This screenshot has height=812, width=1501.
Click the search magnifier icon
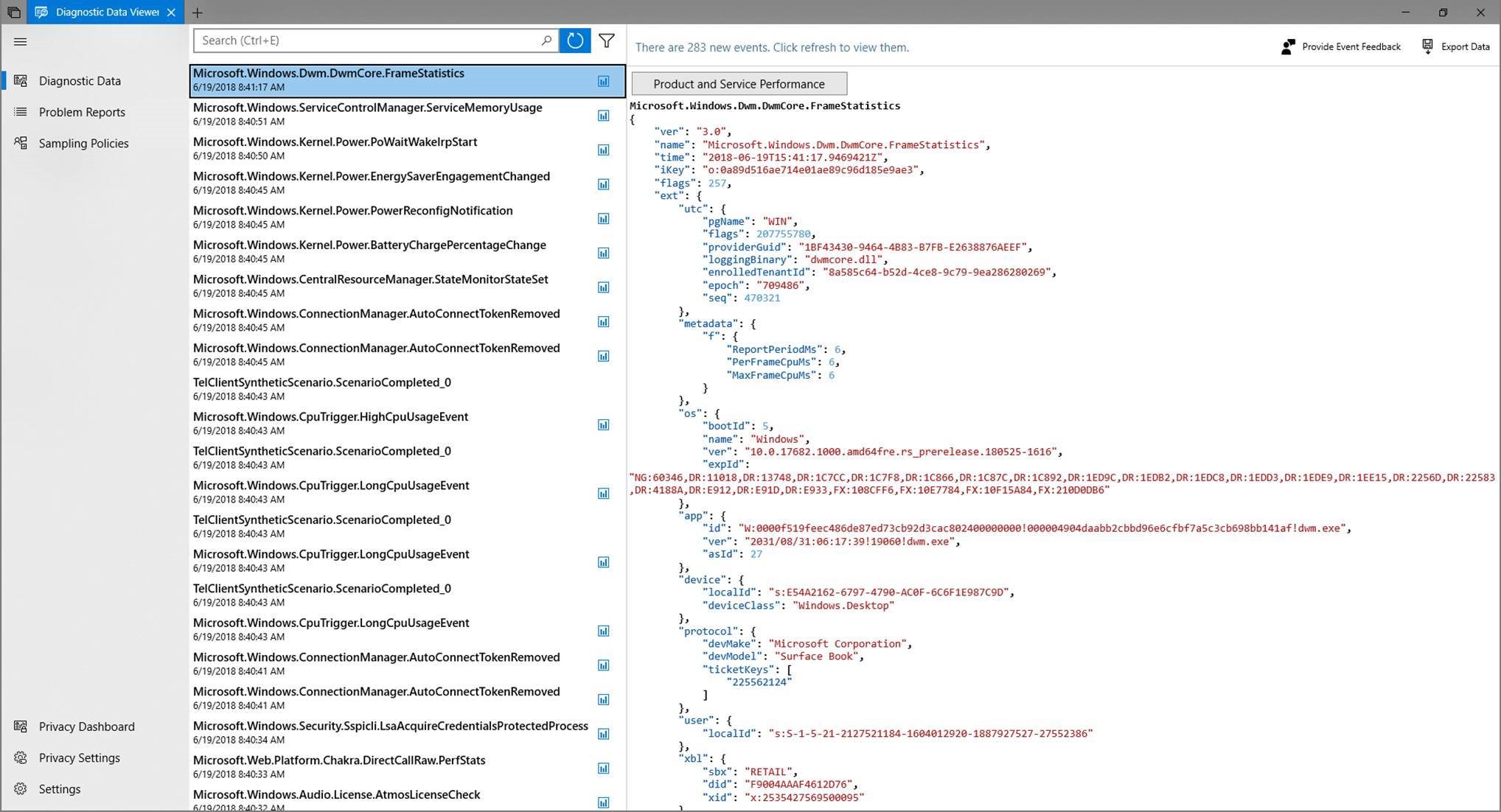(x=546, y=41)
